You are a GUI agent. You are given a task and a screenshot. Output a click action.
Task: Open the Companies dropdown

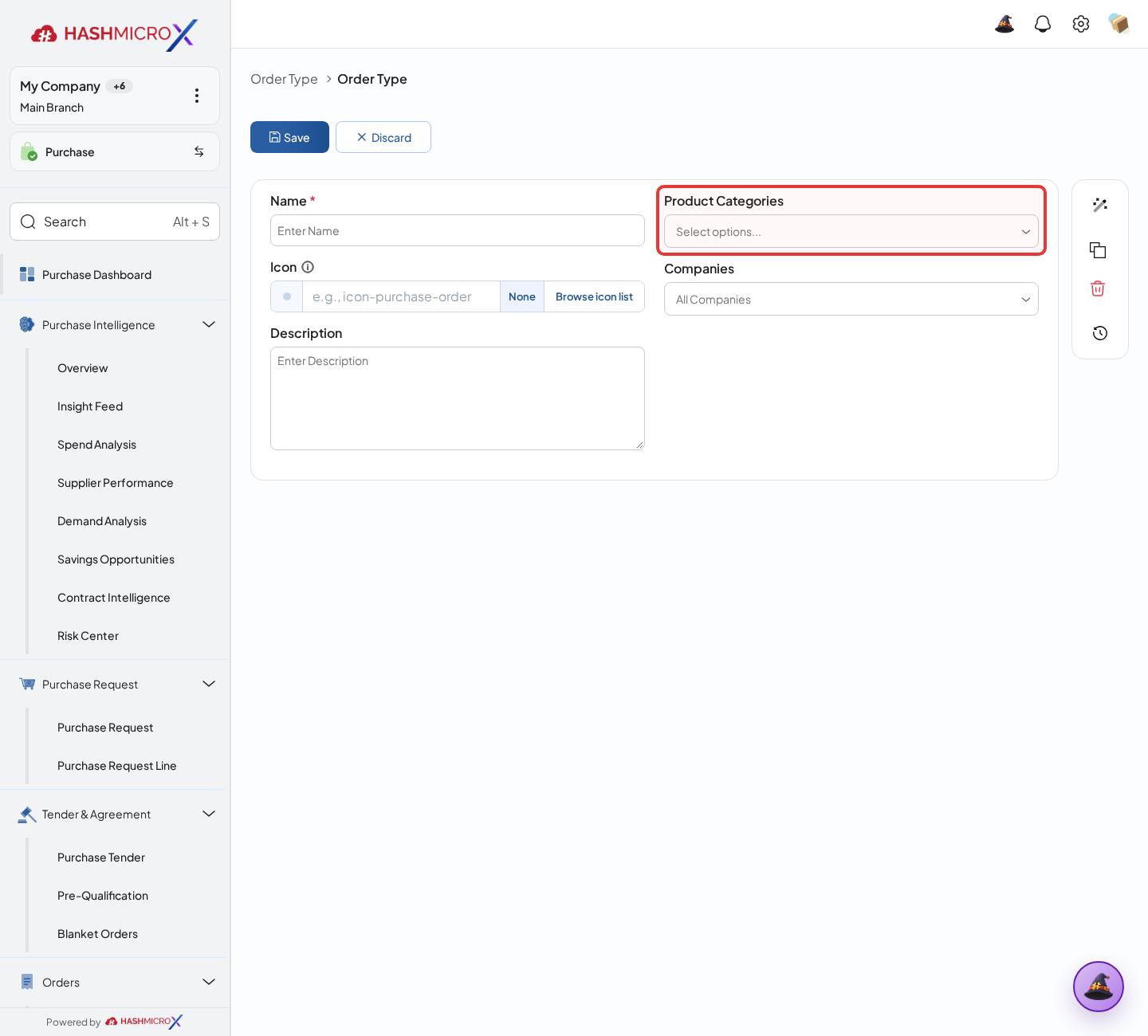point(851,299)
